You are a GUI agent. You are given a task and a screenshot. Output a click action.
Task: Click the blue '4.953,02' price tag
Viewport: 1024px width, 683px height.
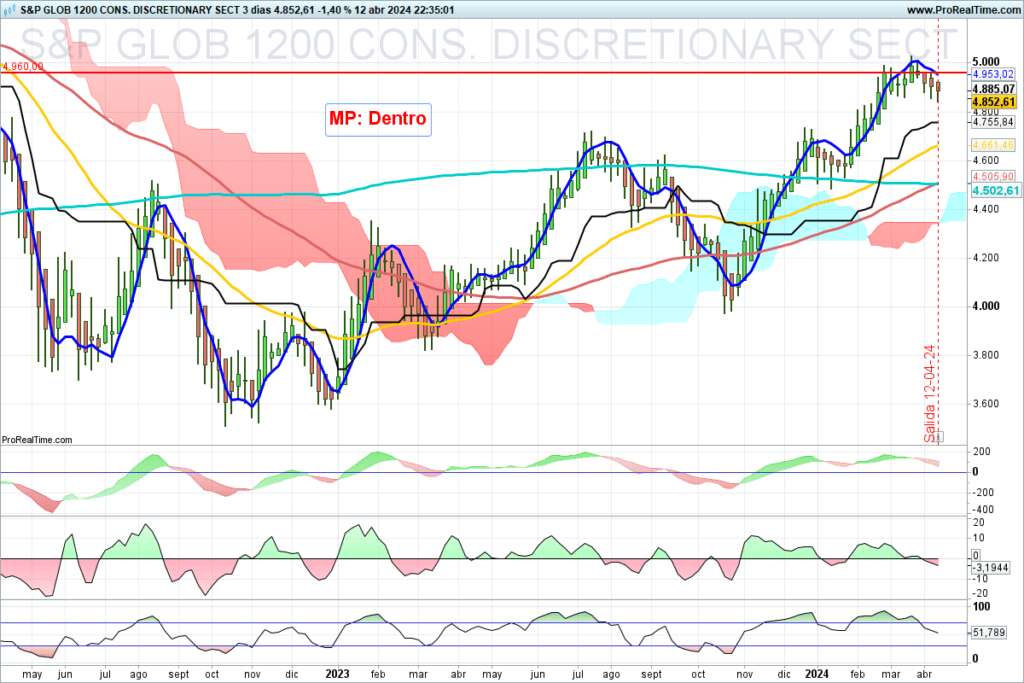click(993, 74)
